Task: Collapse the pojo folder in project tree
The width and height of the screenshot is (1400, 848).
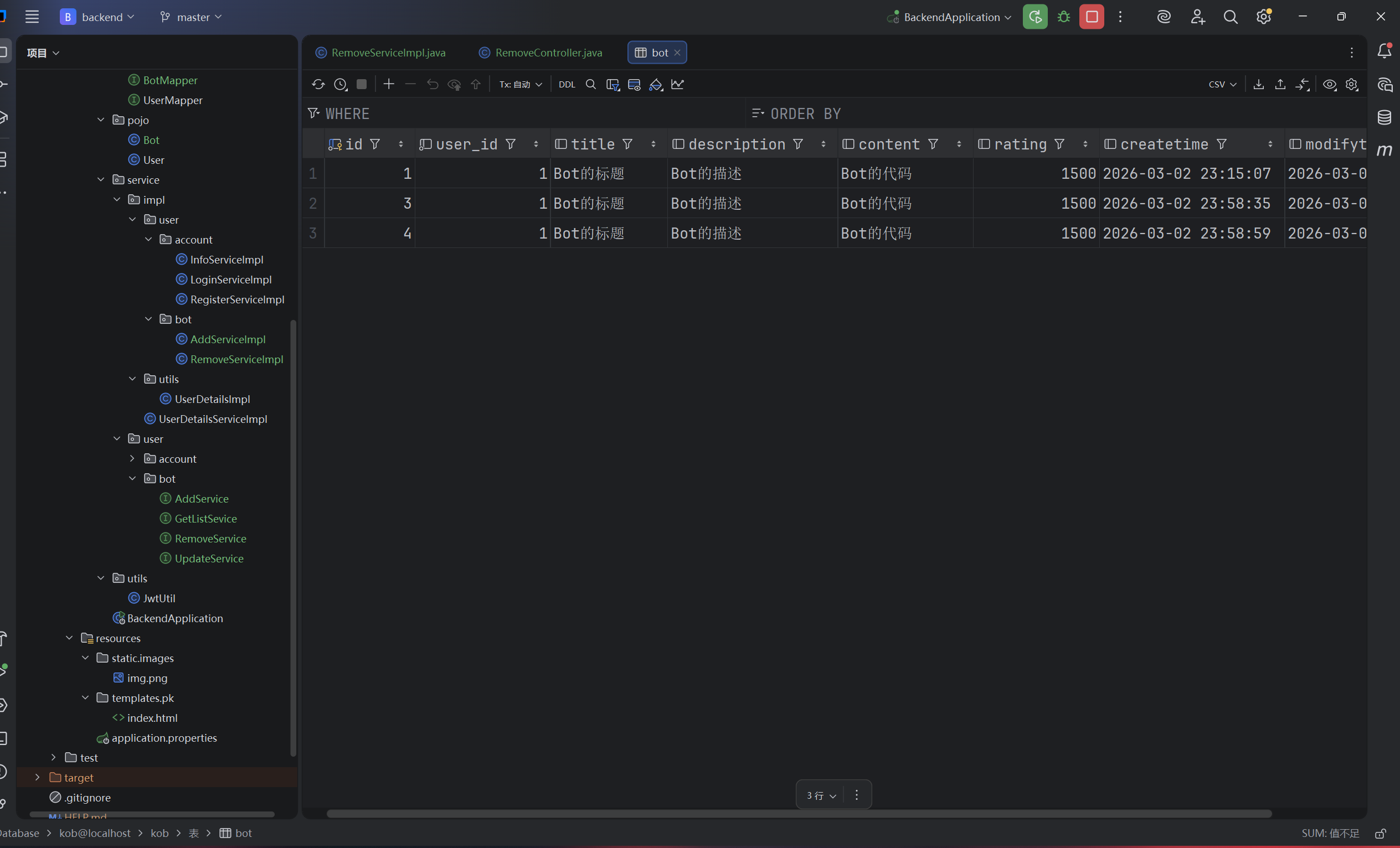Action: click(x=101, y=120)
